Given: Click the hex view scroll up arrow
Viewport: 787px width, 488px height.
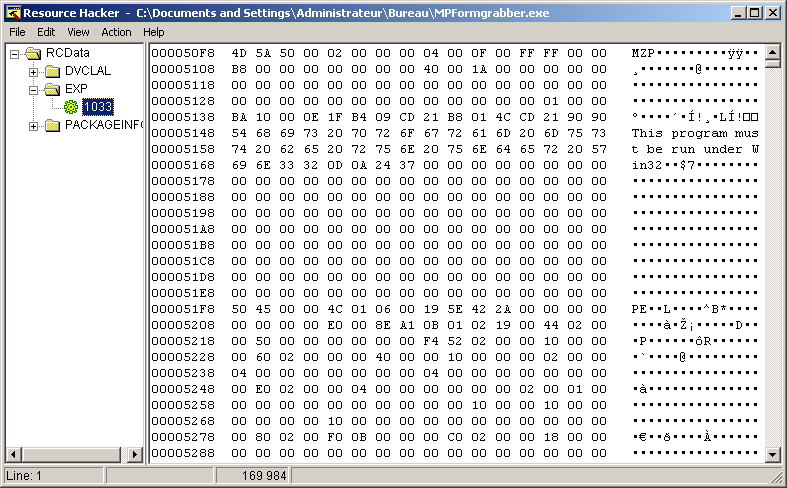Looking at the screenshot, I should [773, 52].
